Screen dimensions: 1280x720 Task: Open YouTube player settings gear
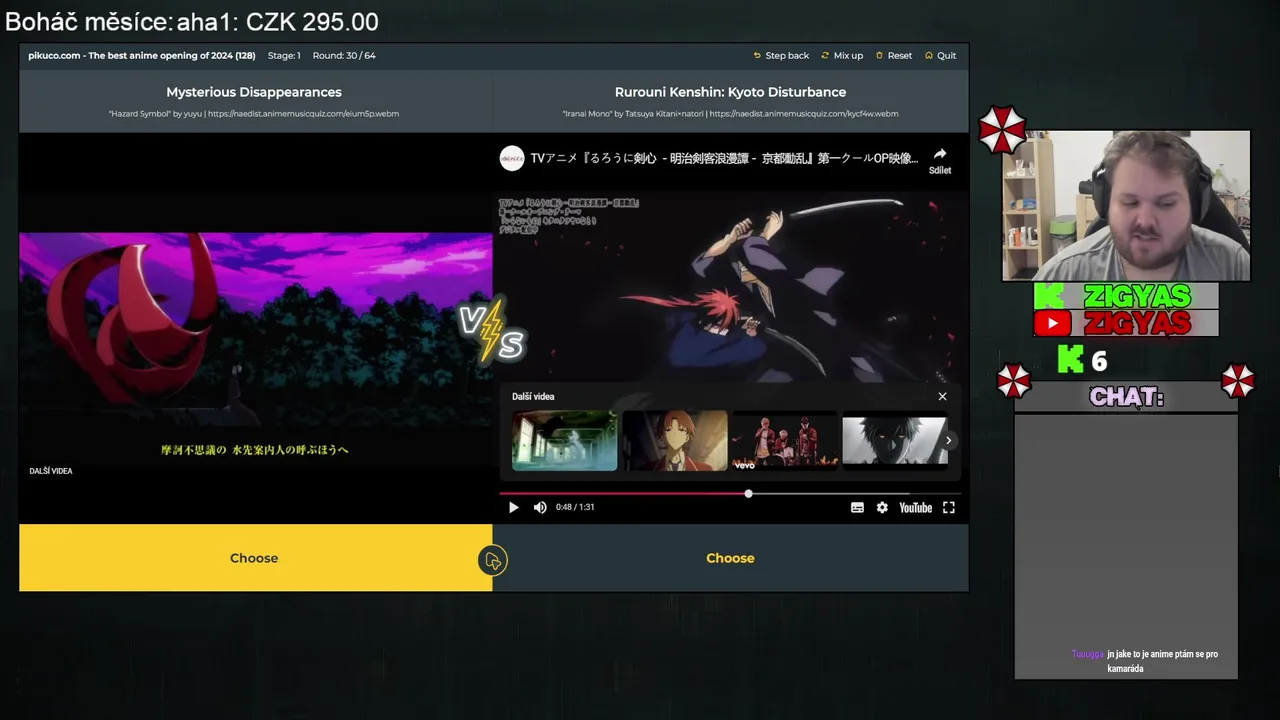pyautogui.click(x=882, y=507)
